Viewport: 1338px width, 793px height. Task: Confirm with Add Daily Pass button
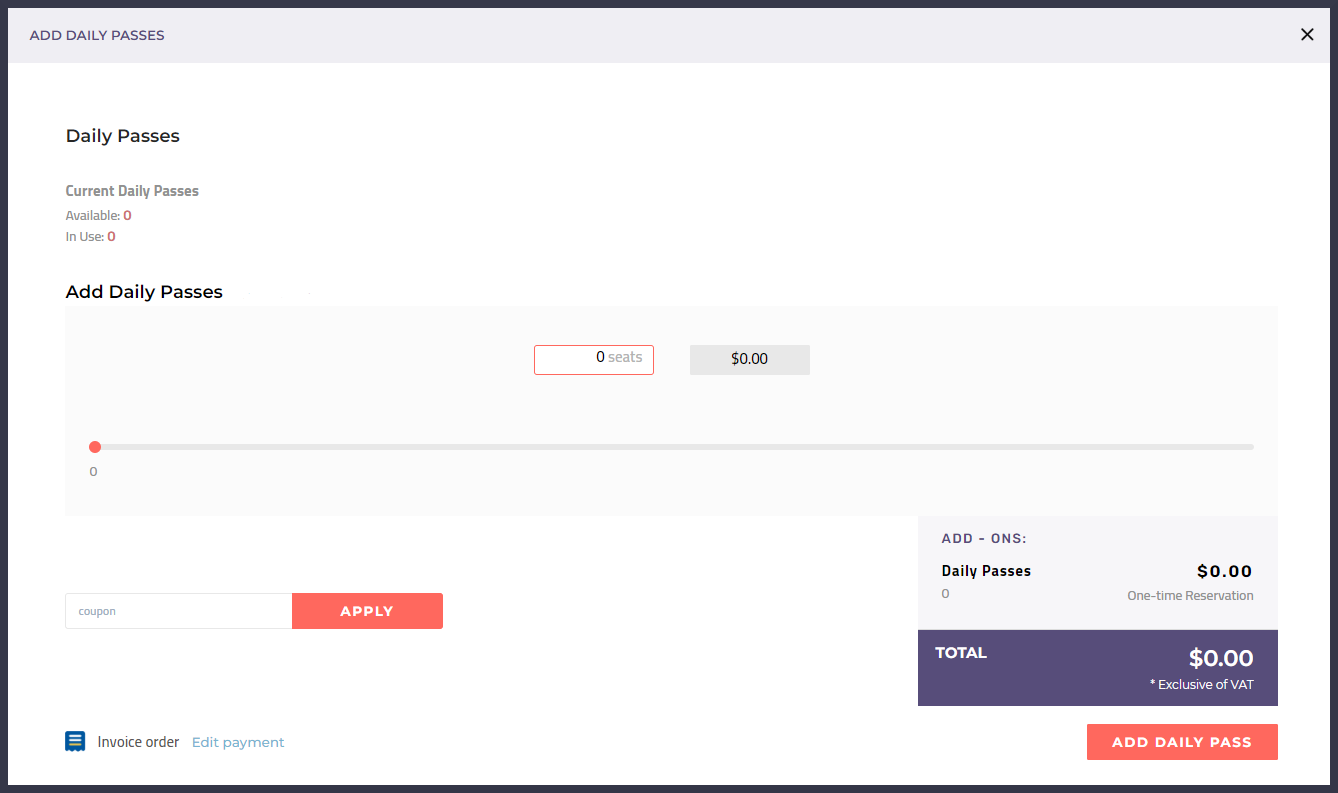click(1182, 742)
